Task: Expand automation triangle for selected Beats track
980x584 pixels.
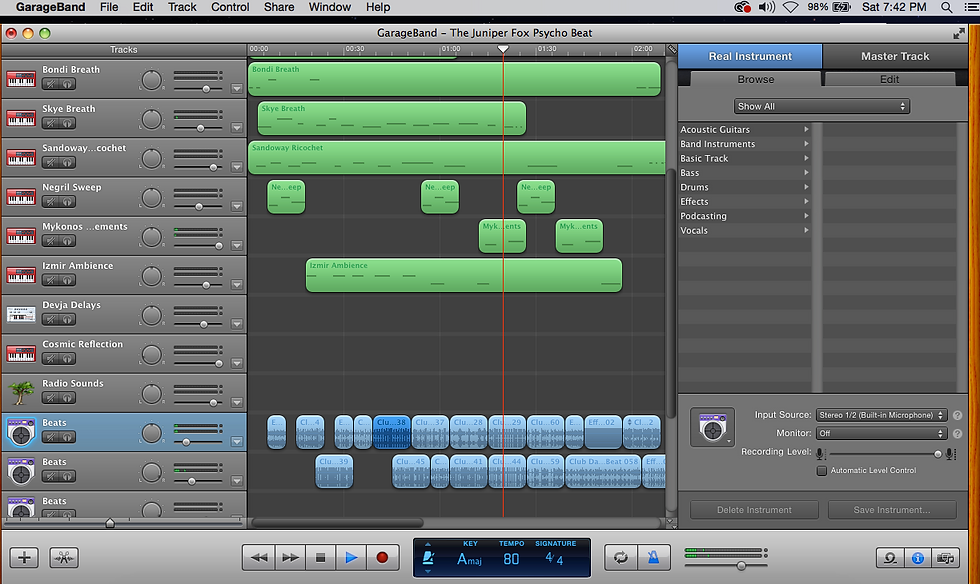Action: (x=237, y=441)
